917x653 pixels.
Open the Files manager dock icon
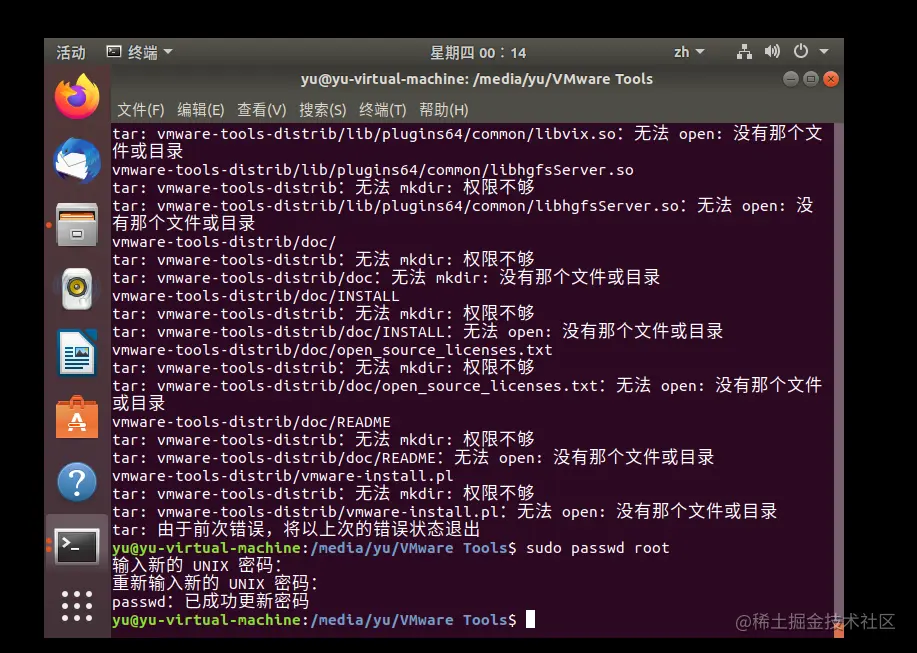coord(77,224)
